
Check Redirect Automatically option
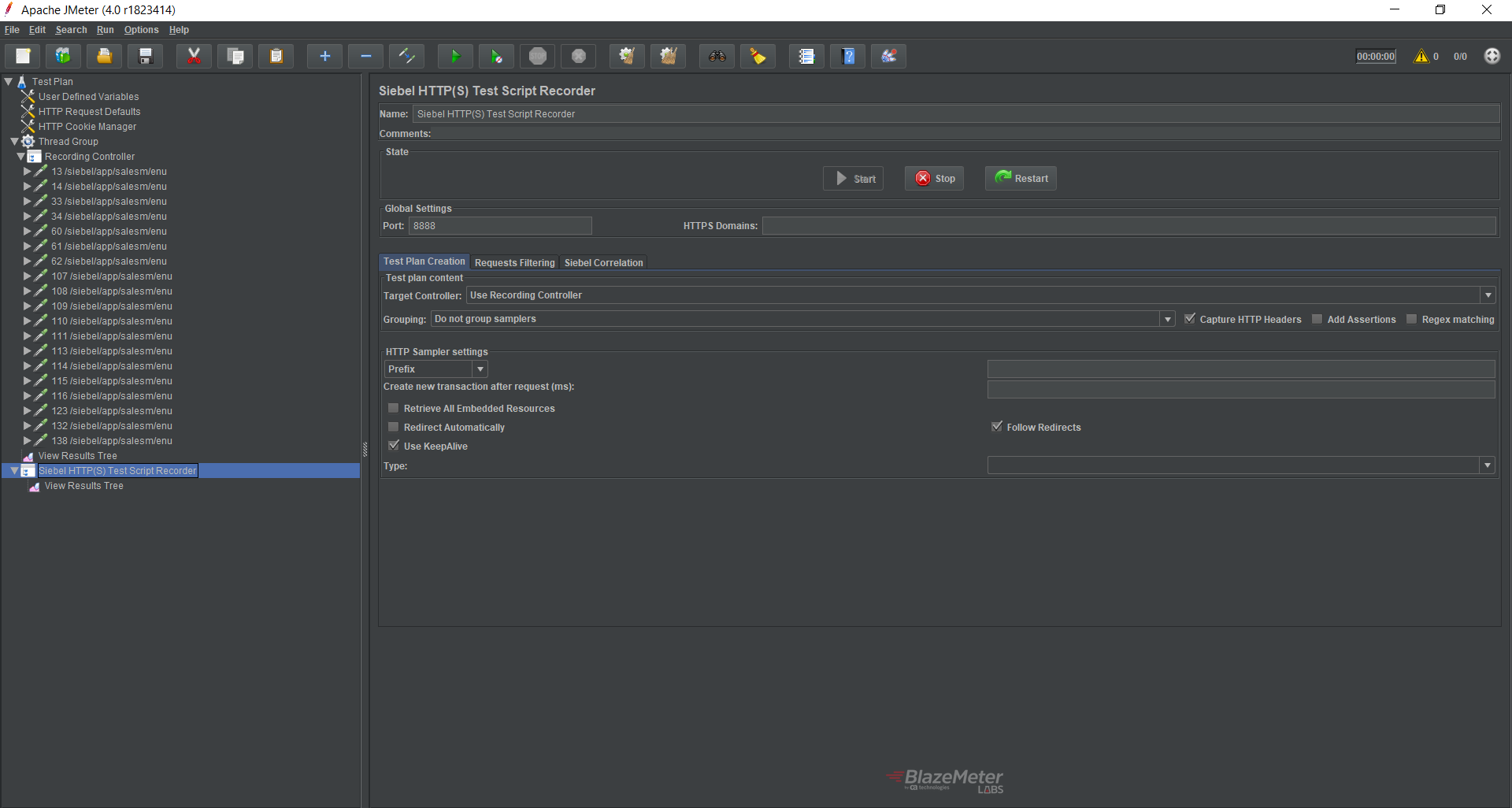pos(393,427)
